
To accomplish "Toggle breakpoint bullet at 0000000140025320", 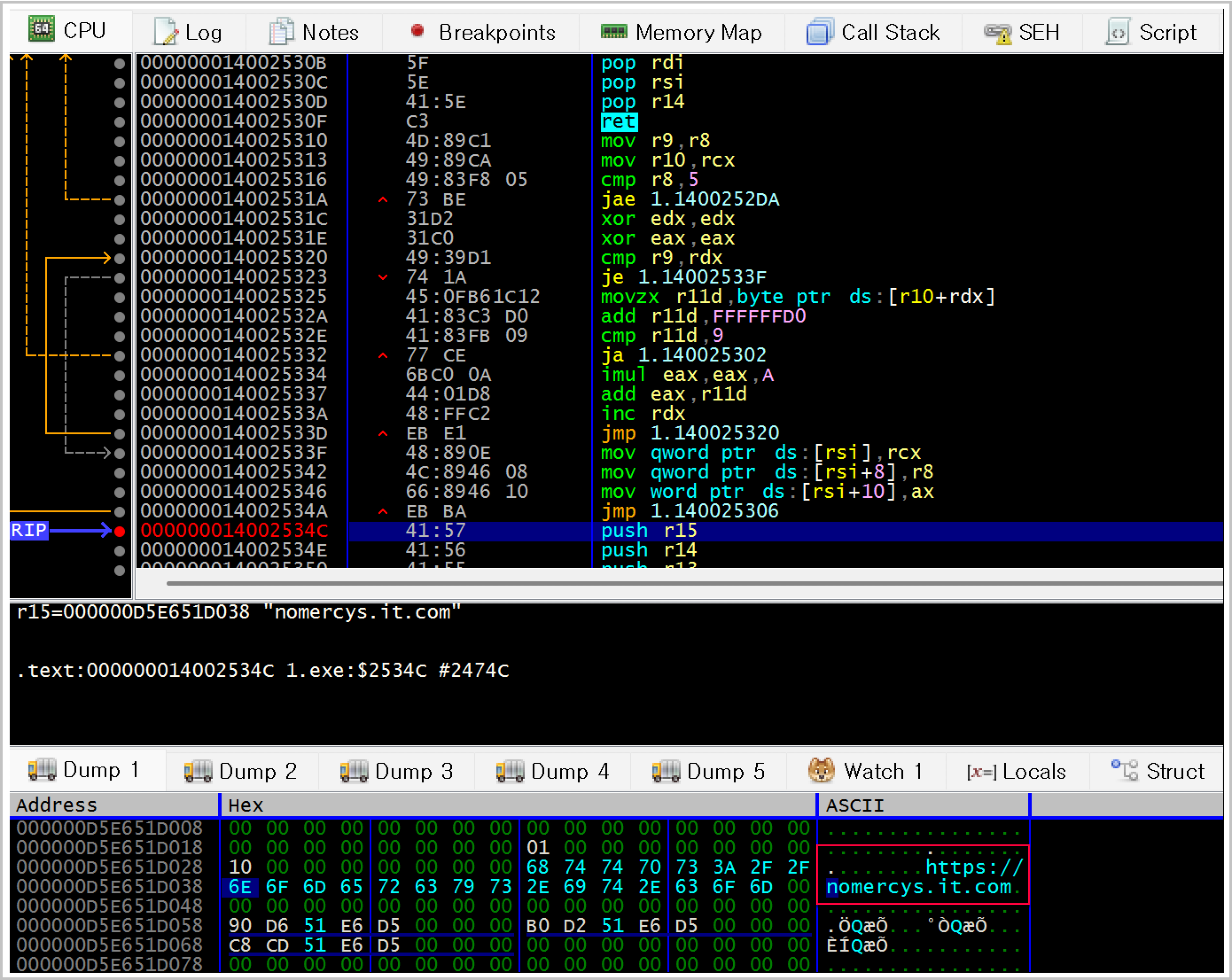I will 119,258.
